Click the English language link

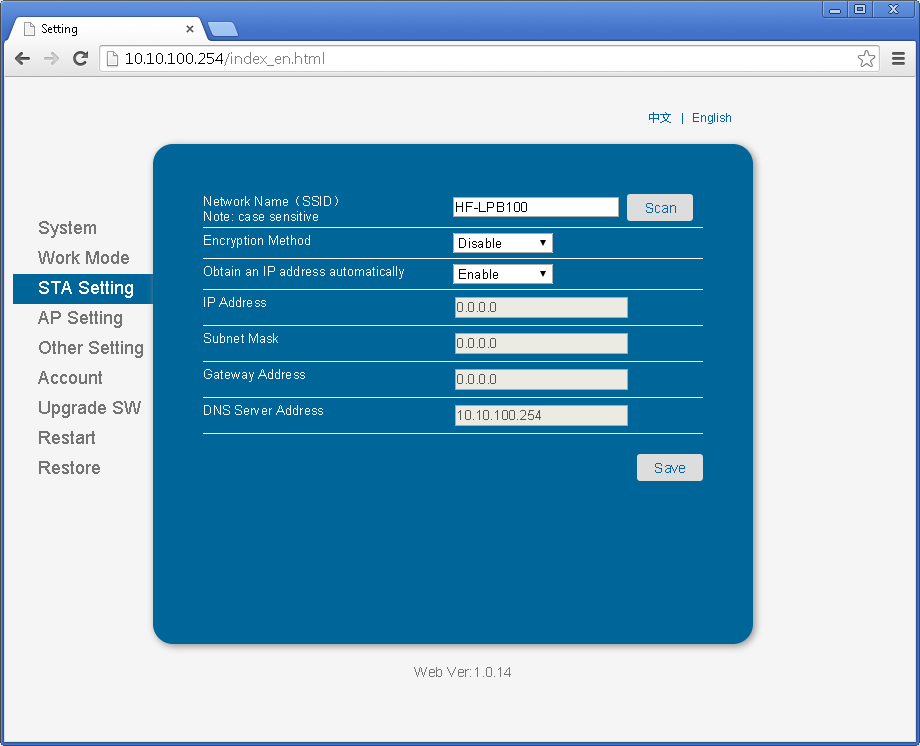click(x=711, y=117)
